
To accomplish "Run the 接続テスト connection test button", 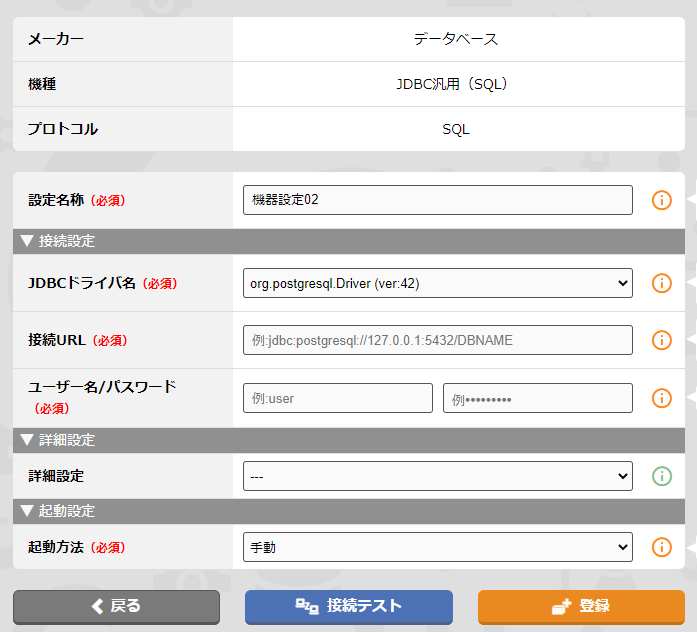I will tap(348, 606).
